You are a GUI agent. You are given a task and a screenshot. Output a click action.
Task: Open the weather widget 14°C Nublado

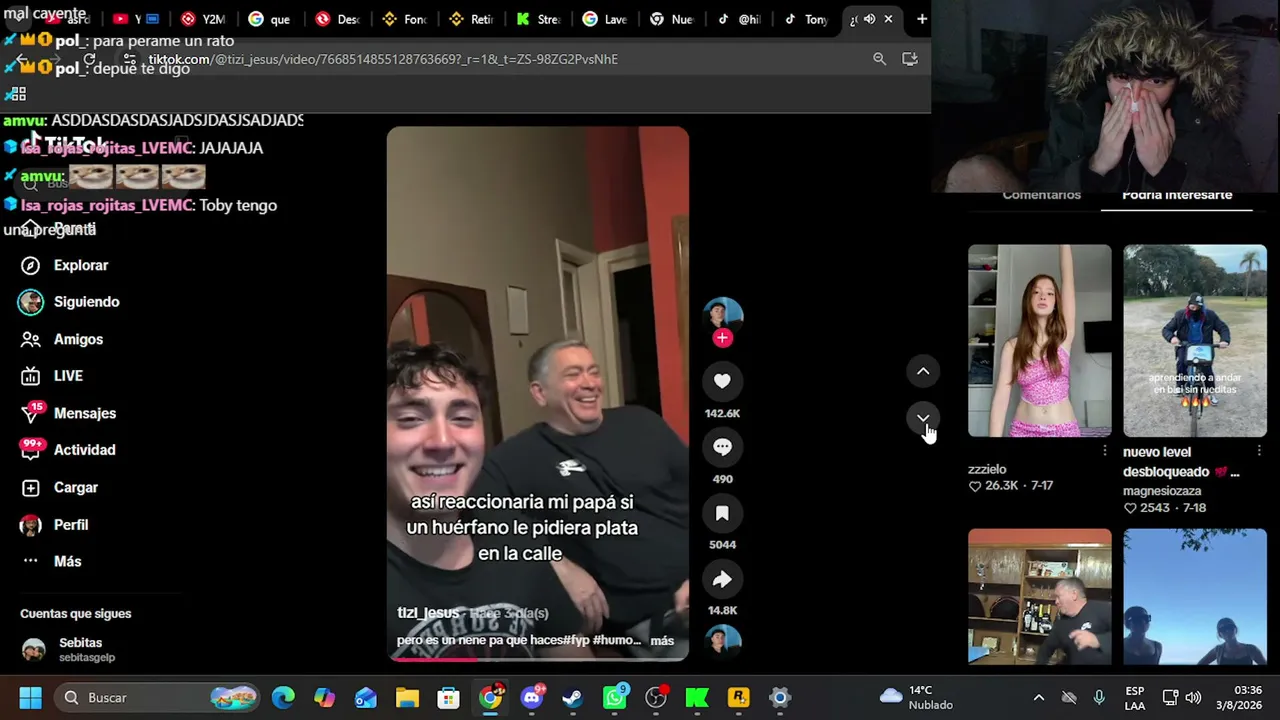916,697
